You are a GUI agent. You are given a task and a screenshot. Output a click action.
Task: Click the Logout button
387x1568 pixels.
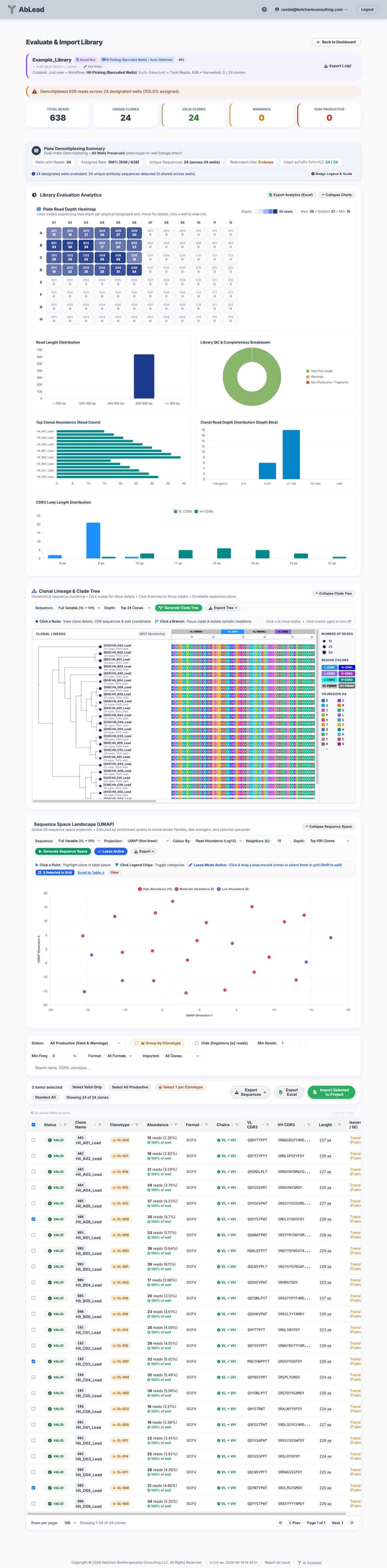368,10
